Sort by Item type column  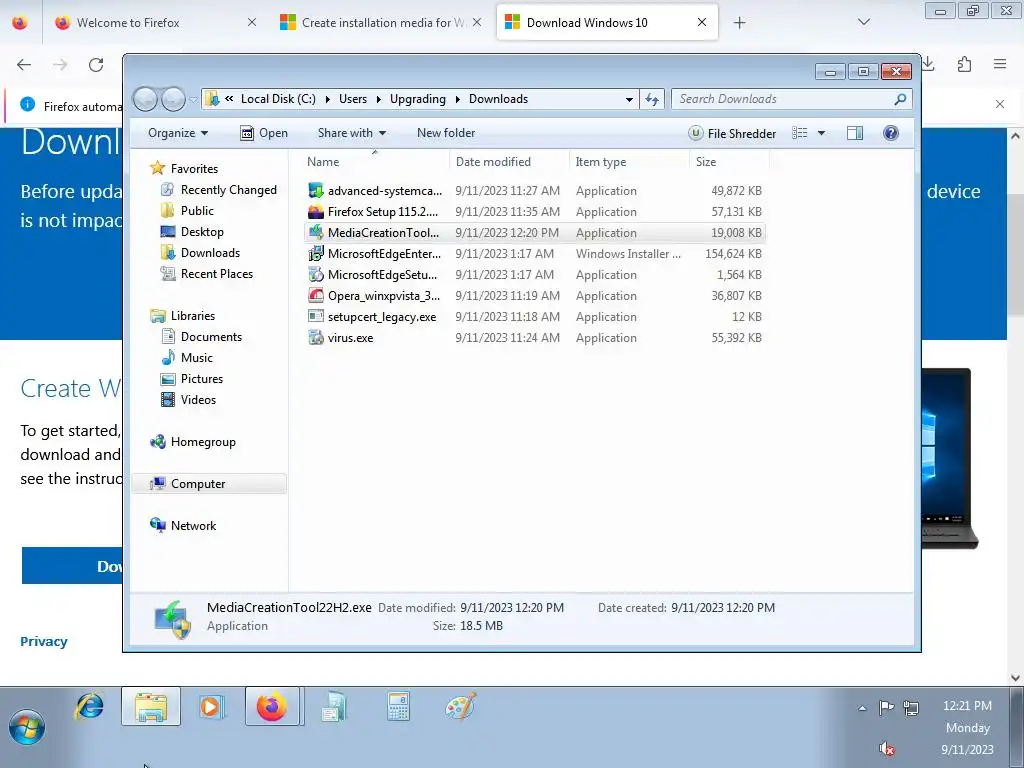(x=630, y=162)
